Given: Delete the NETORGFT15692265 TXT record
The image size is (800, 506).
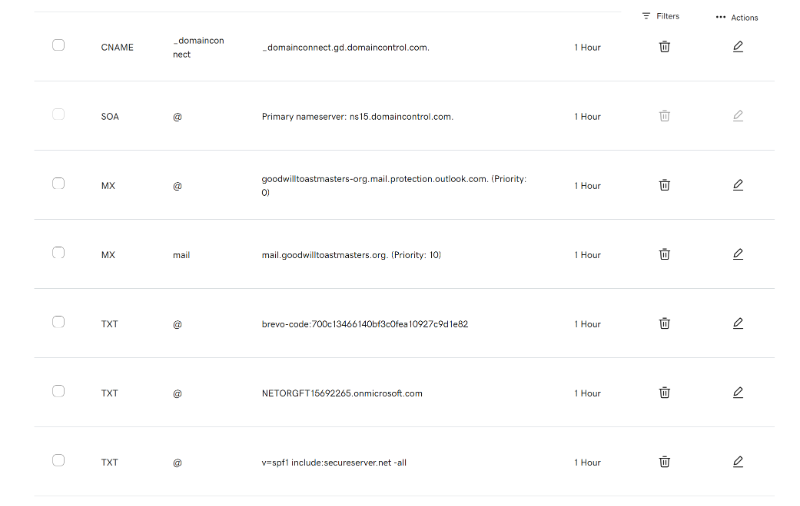Looking at the screenshot, I should [664, 392].
